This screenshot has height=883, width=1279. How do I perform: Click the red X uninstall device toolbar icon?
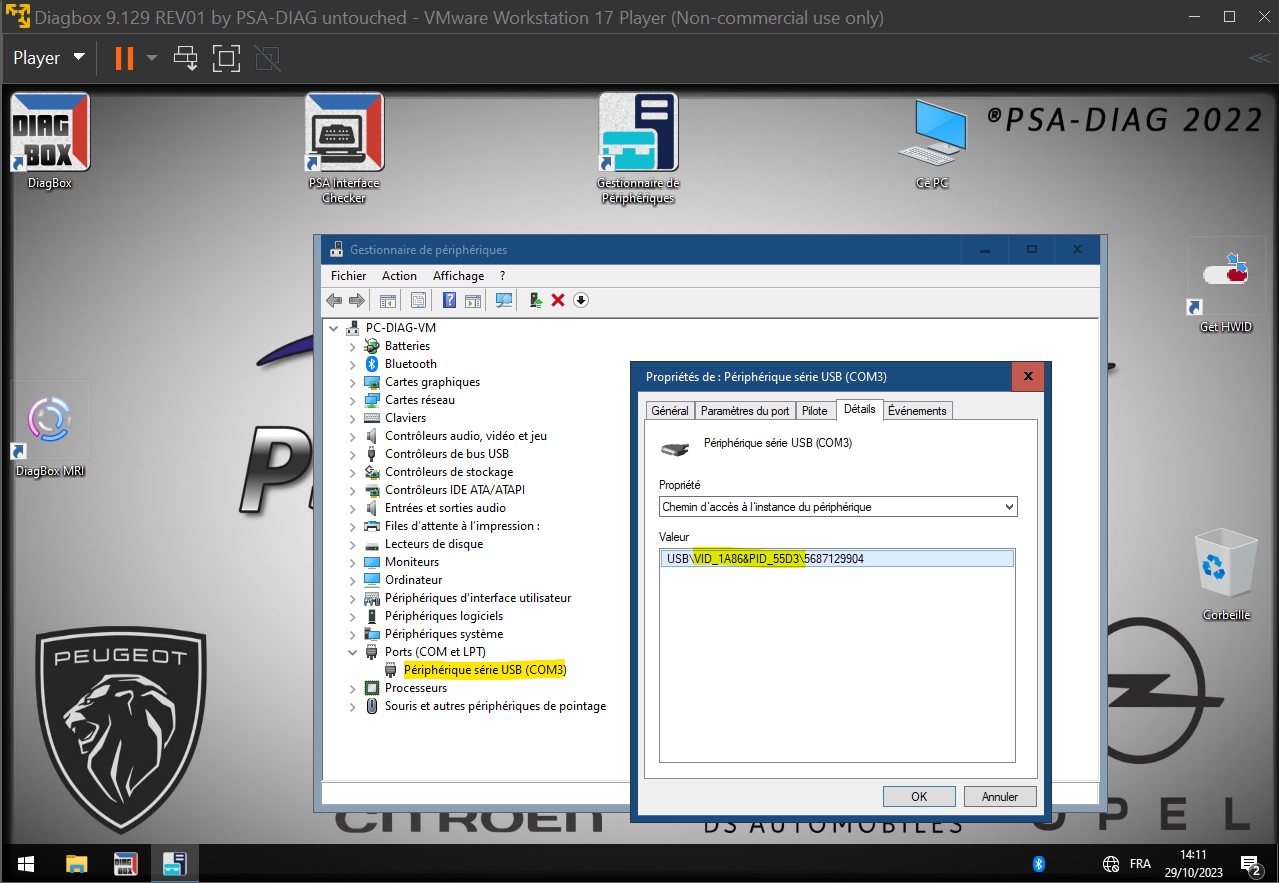pyautogui.click(x=558, y=300)
